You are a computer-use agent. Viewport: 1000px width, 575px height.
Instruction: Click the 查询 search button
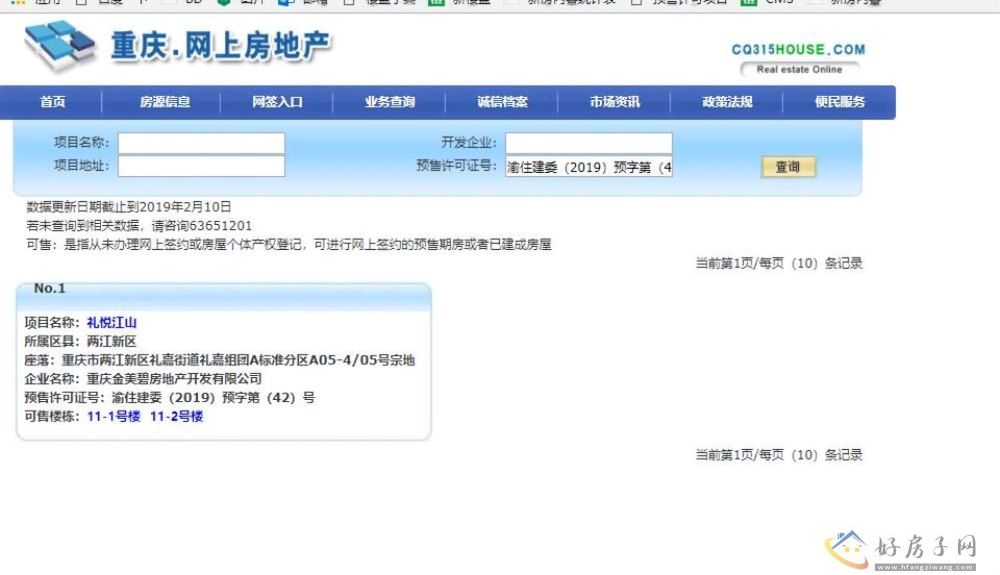788,167
